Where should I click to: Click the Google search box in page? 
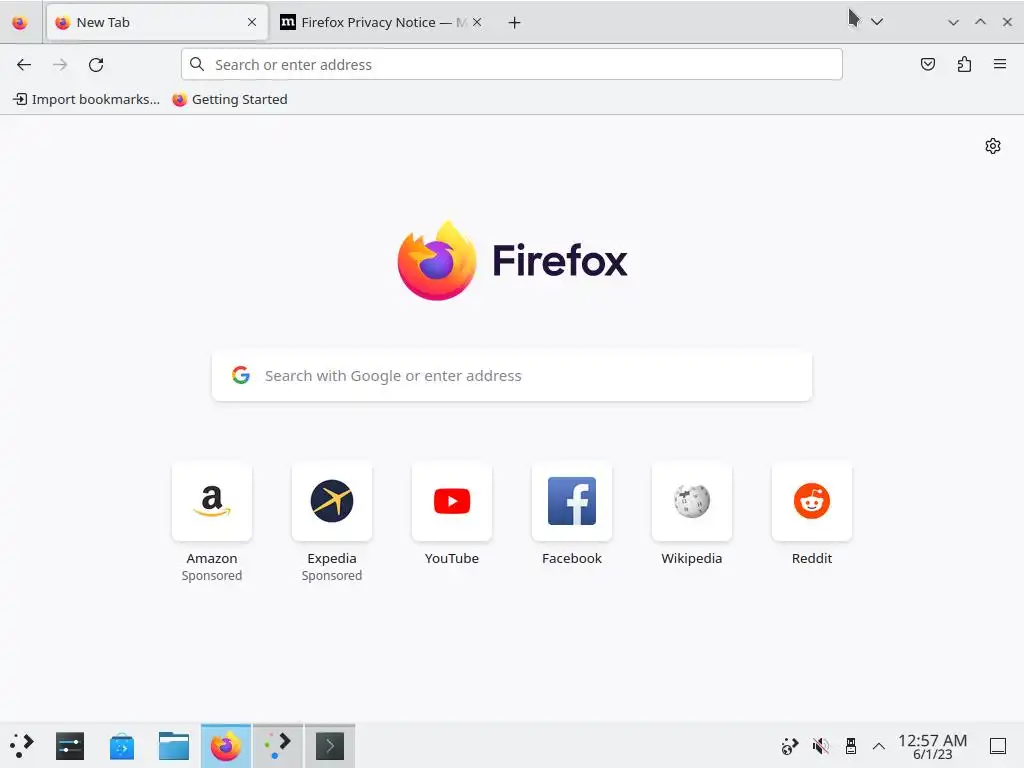511,376
